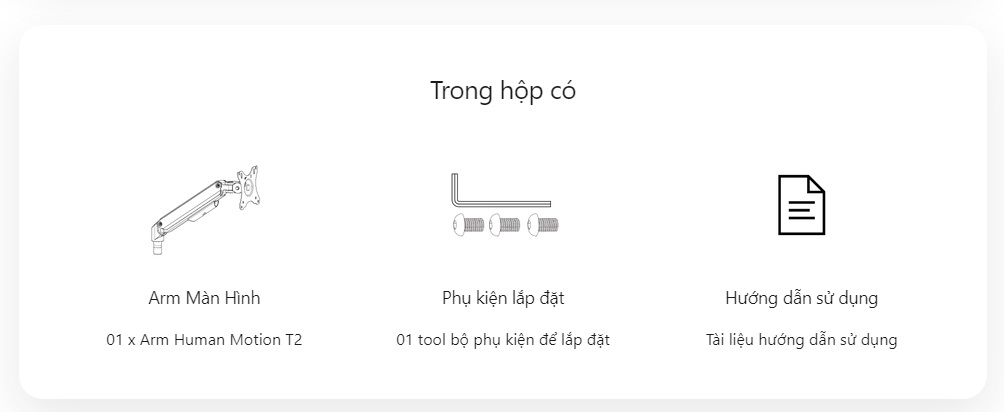Select the "Hướng dẫn sử dụng" title
The width and height of the screenshot is (1004, 412).
click(801, 298)
